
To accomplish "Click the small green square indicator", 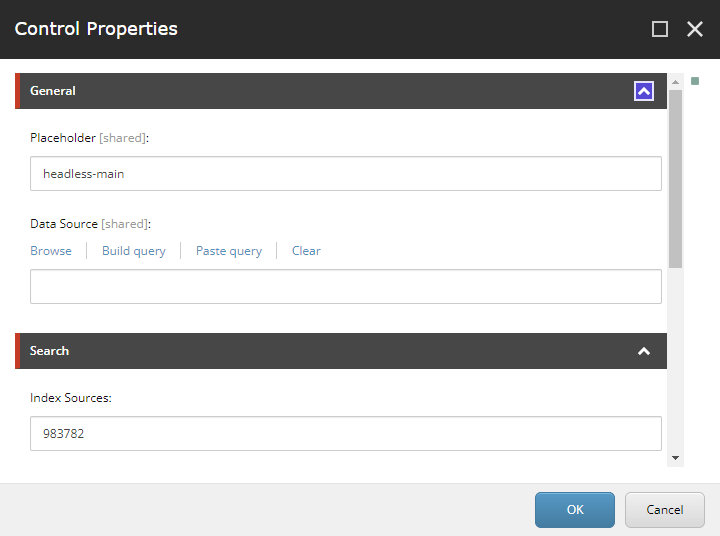I will (695, 81).
